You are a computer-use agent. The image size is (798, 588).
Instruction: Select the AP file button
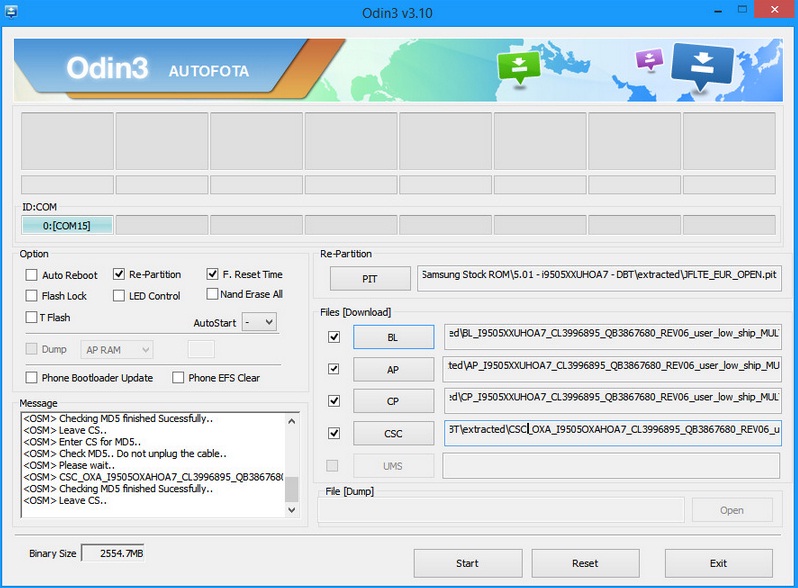(x=393, y=369)
